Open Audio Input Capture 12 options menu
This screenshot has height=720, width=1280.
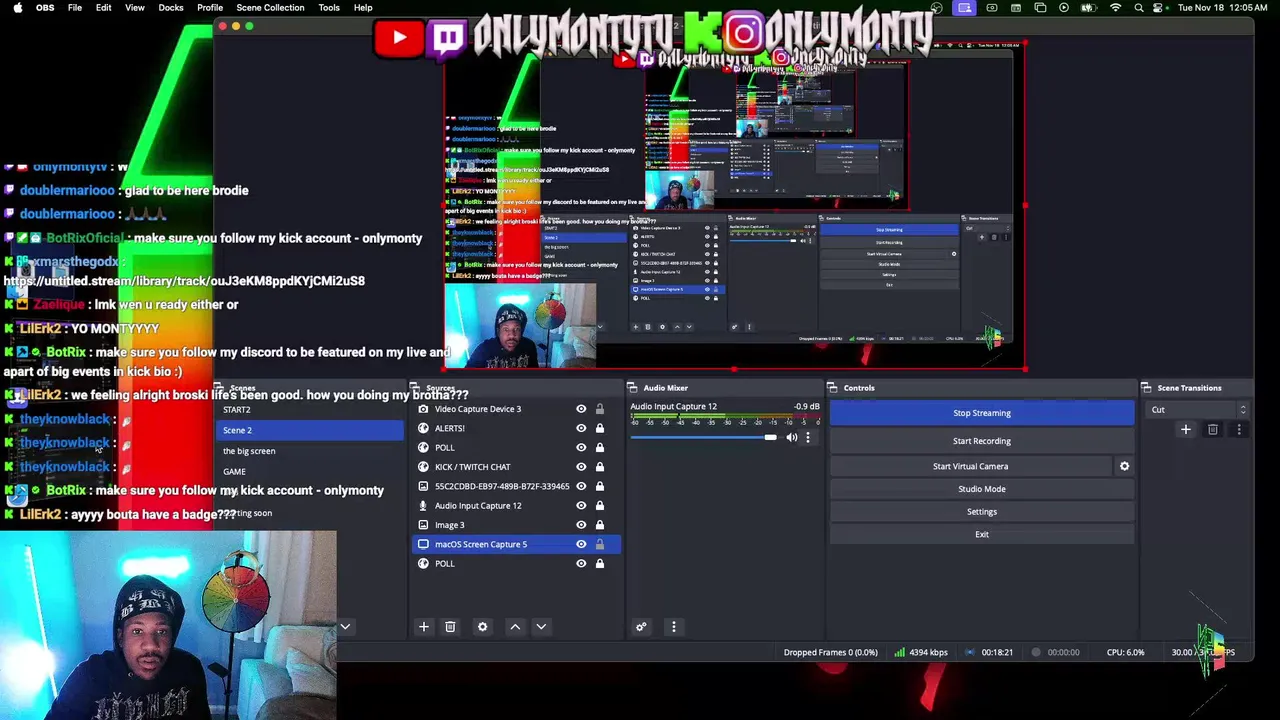click(808, 437)
